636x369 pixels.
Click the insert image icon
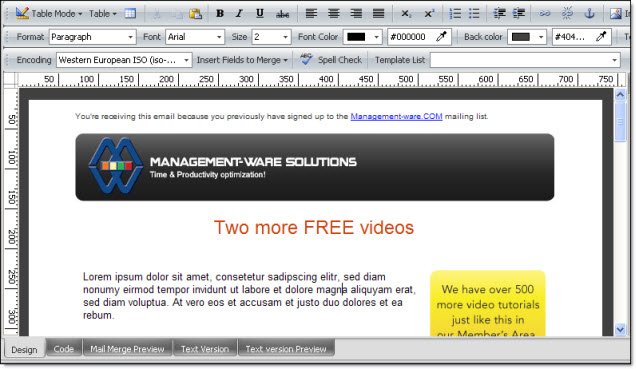[x=616, y=13]
